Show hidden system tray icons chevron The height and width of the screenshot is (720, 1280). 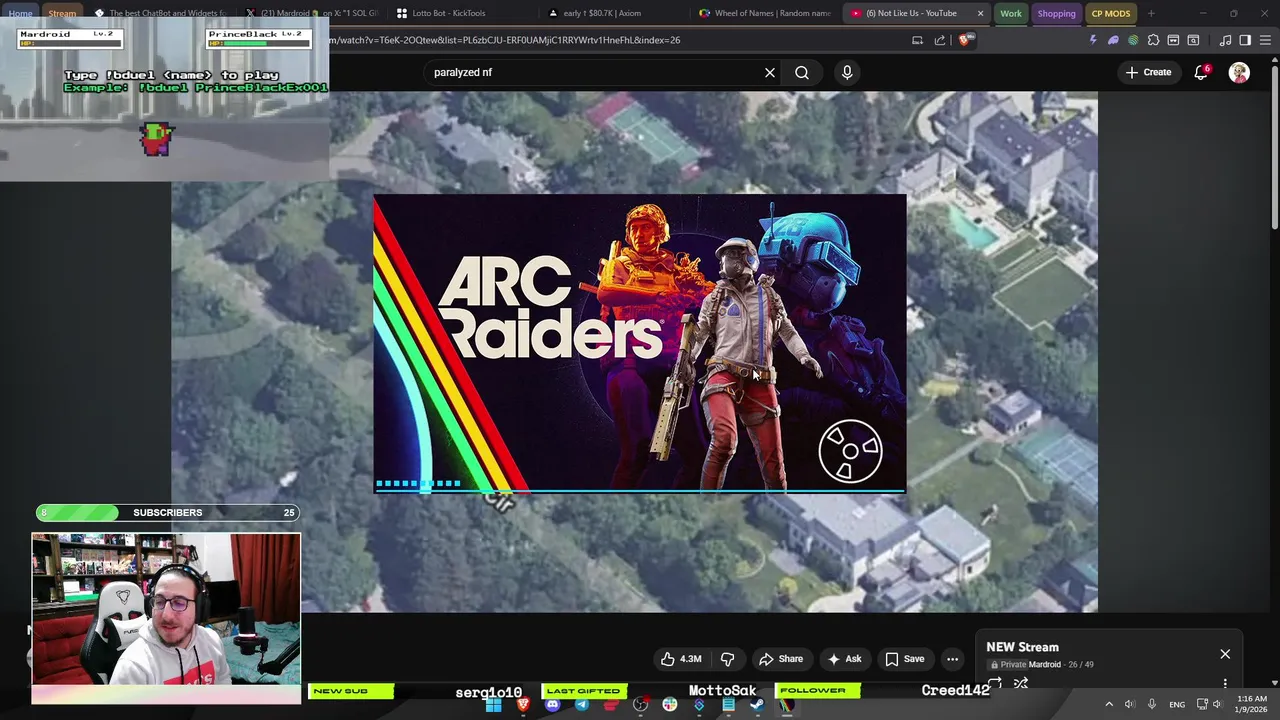tap(1108, 704)
